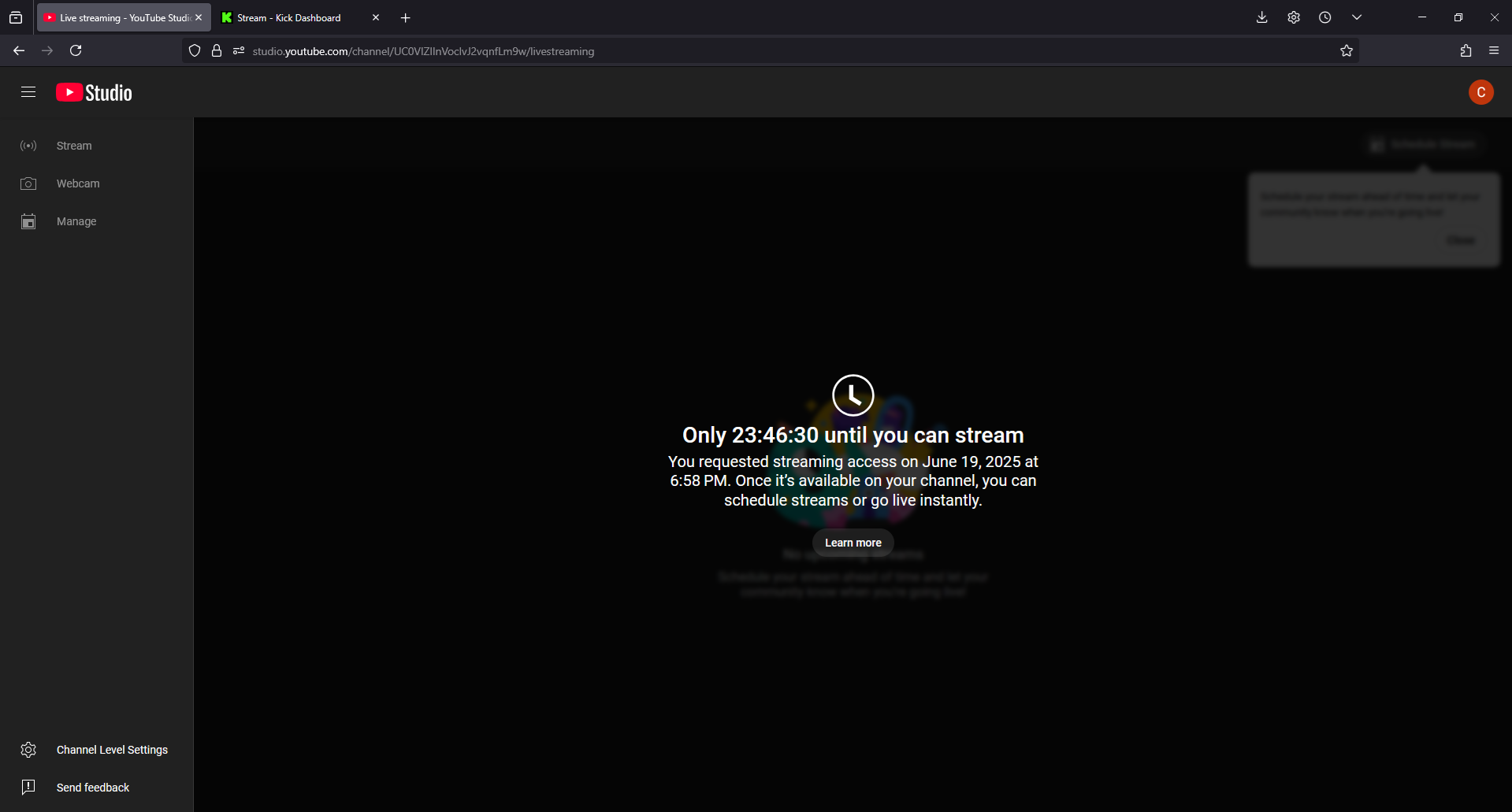Click the Send feedback exclamation icon
This screenshot has height=812, width=1512.
(28, 788)
